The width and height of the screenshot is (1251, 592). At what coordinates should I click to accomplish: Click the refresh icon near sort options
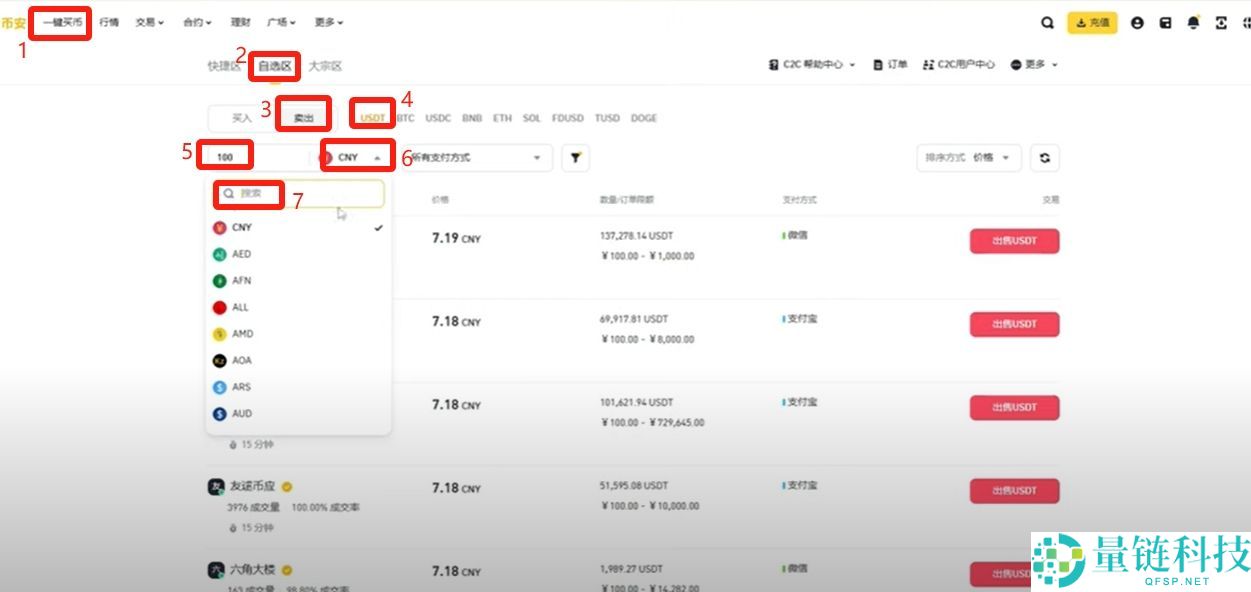pos(1043,157)
